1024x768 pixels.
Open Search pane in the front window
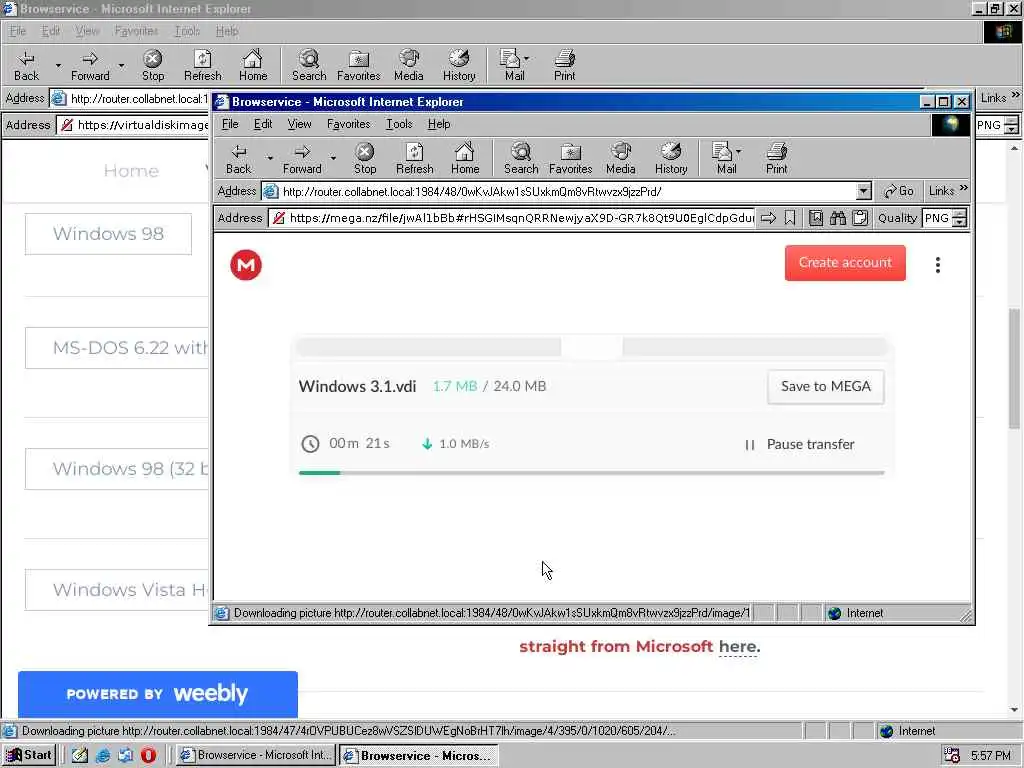(520, 159)
